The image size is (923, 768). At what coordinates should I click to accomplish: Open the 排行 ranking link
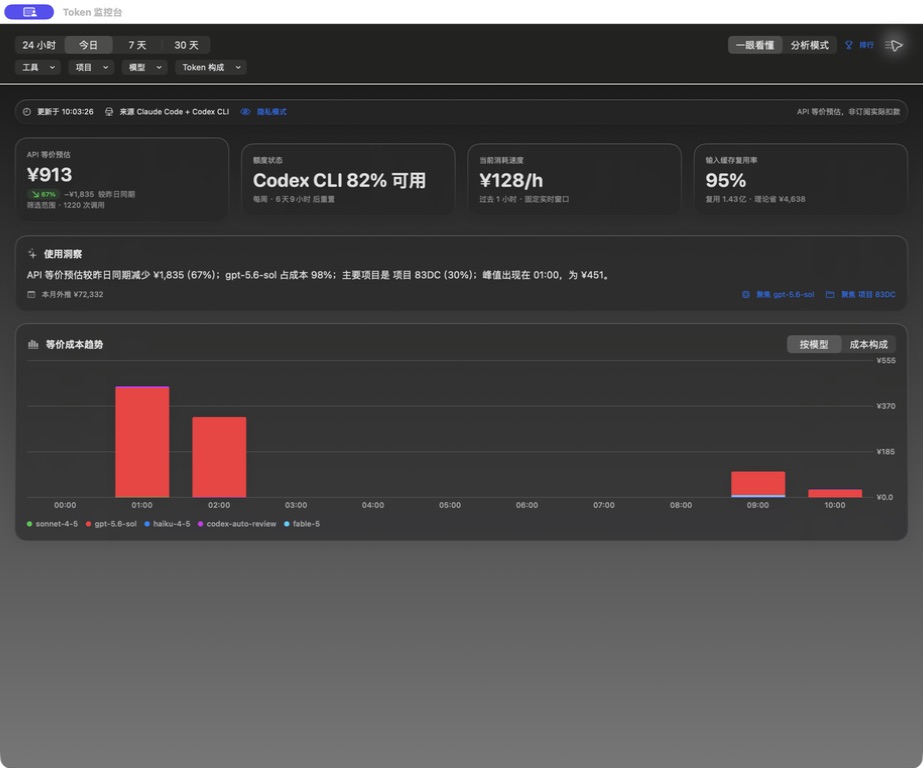[866, 45]
